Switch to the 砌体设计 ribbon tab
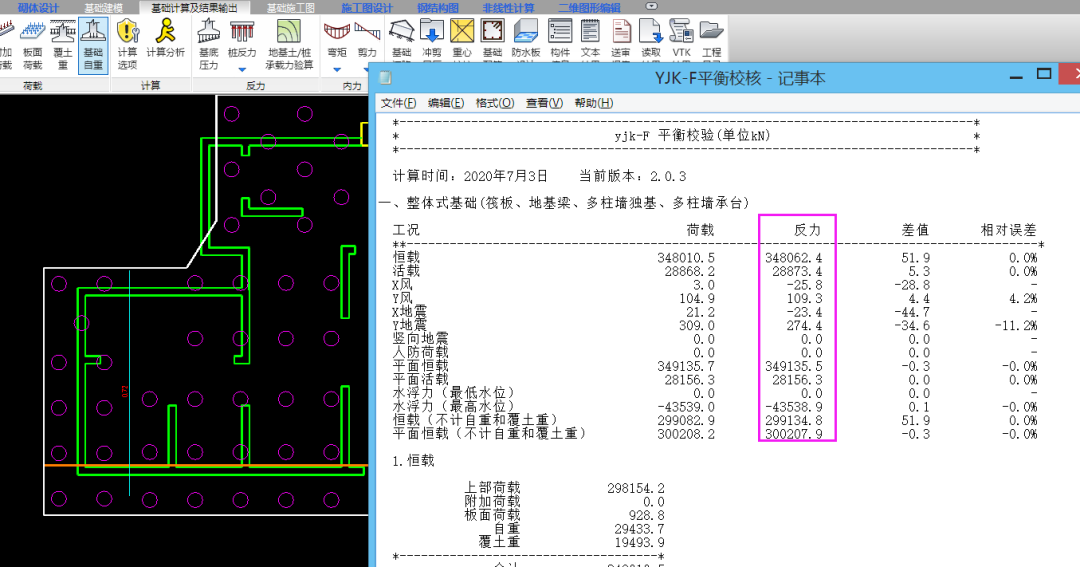 39,8
